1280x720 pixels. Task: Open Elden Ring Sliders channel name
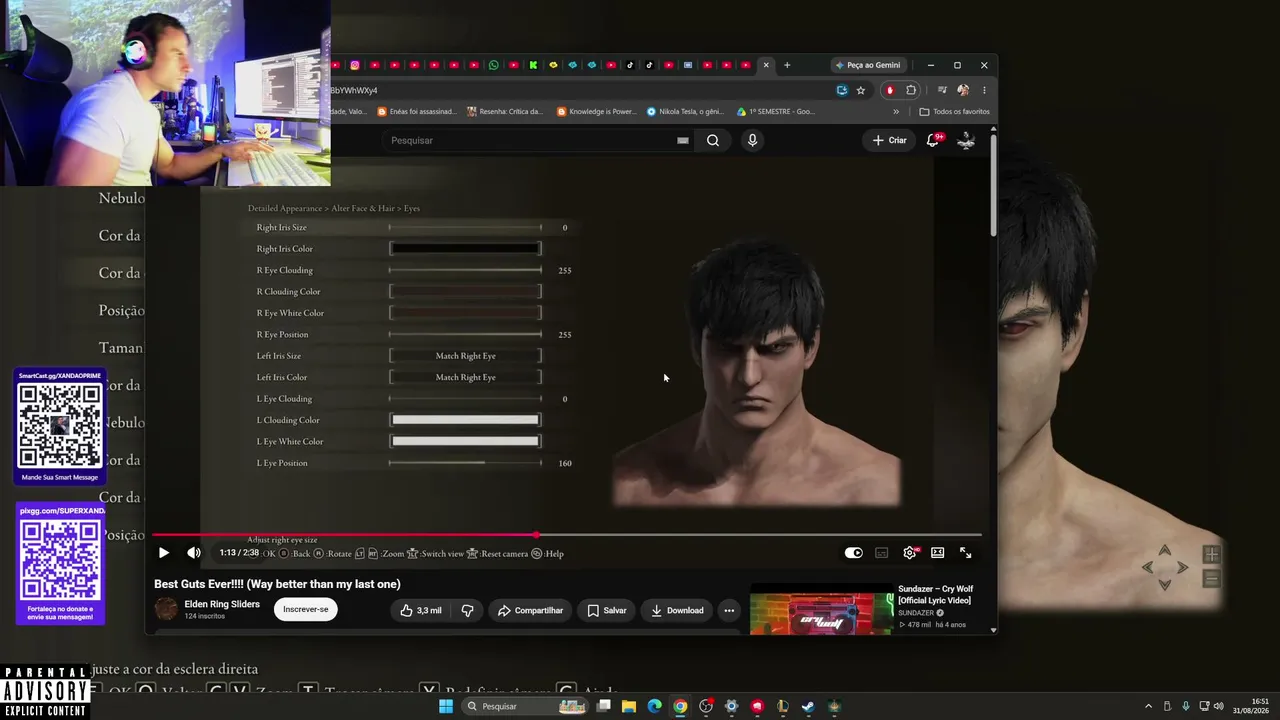(222, 604)
